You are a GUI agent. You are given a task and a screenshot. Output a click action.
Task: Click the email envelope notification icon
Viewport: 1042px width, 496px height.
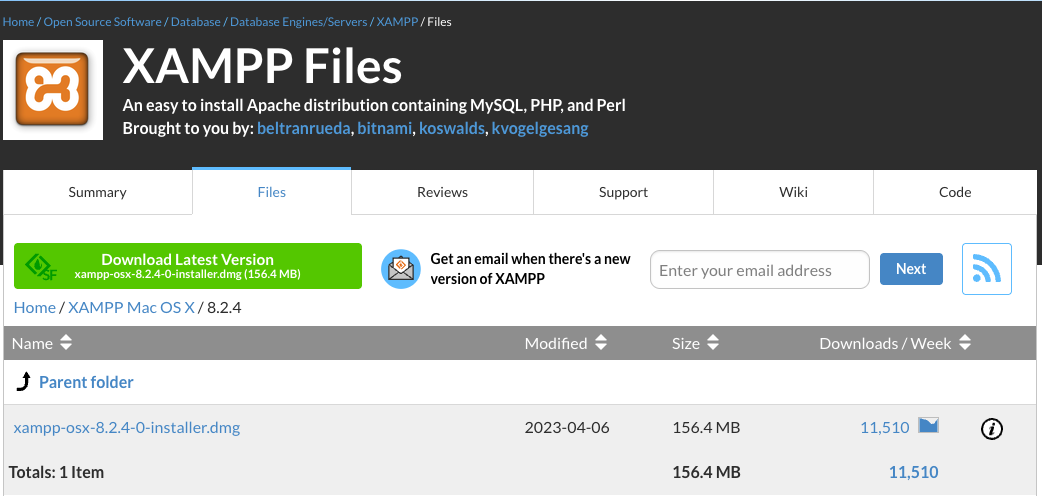click(400, 269)
